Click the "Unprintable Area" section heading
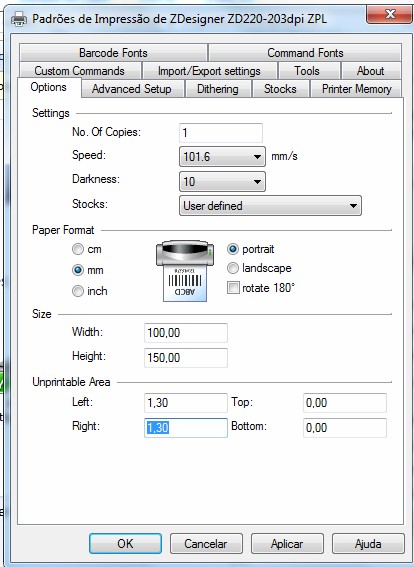 tap(71, 382)
